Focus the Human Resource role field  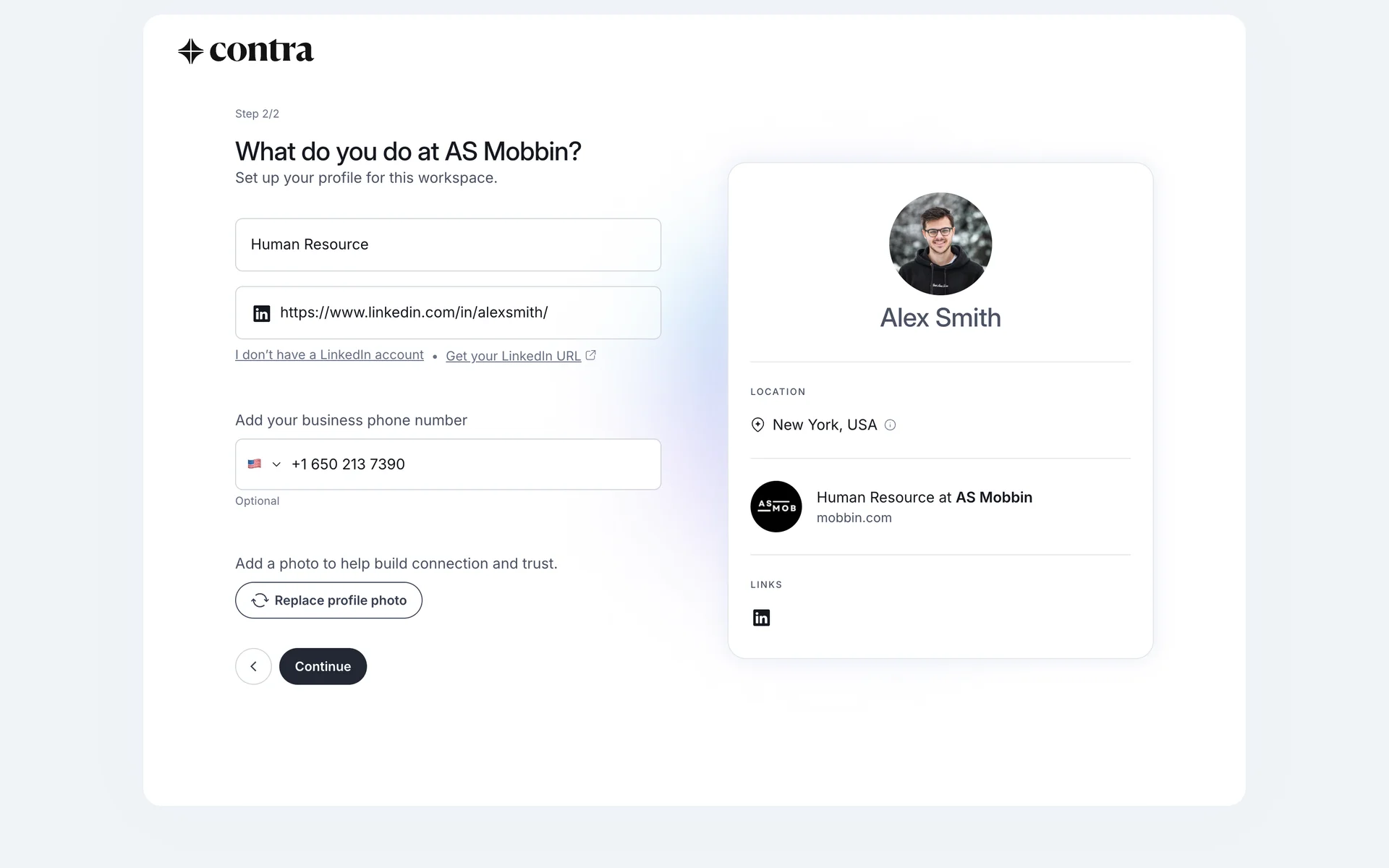[x=448, y=245]
